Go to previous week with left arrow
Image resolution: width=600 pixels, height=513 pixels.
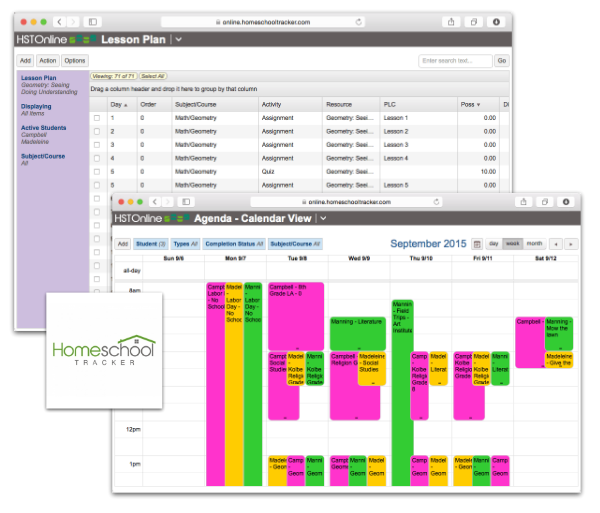point(556,244)
